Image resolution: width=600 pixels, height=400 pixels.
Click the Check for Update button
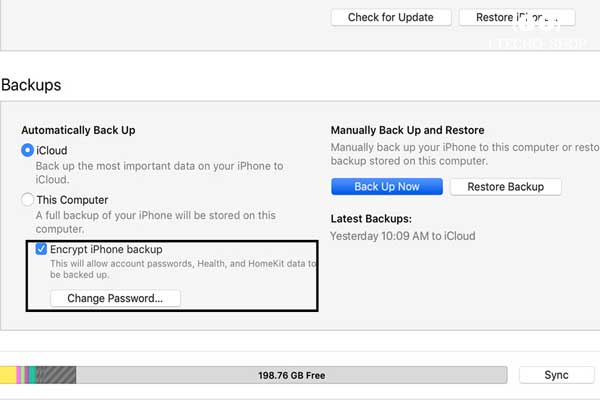[391, 18]
